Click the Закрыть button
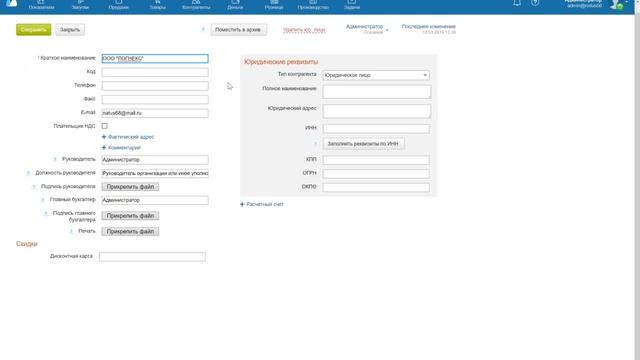Viewport: 640px width, 360px height. (70, 30)
